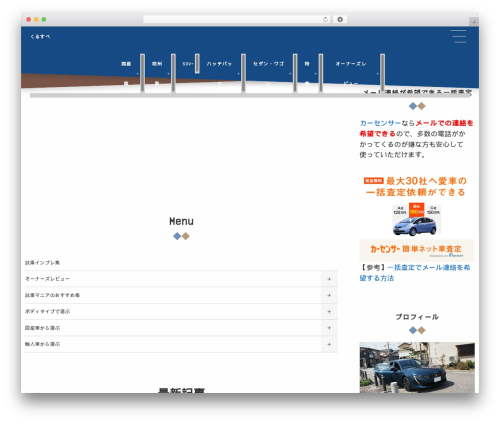
Task: Expand the 試乗マニアのおすすめ集 row
Action: coord(329,295)
